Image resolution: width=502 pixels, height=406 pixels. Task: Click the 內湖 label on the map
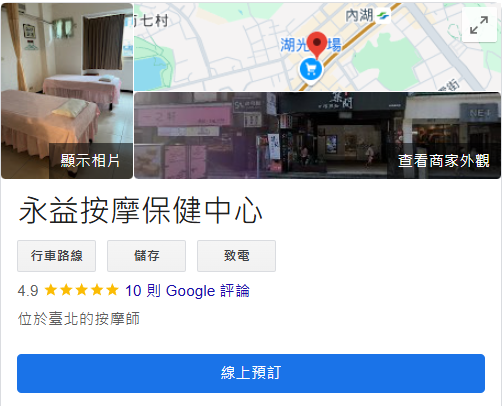pyautogui.click(x=359, y=15)
